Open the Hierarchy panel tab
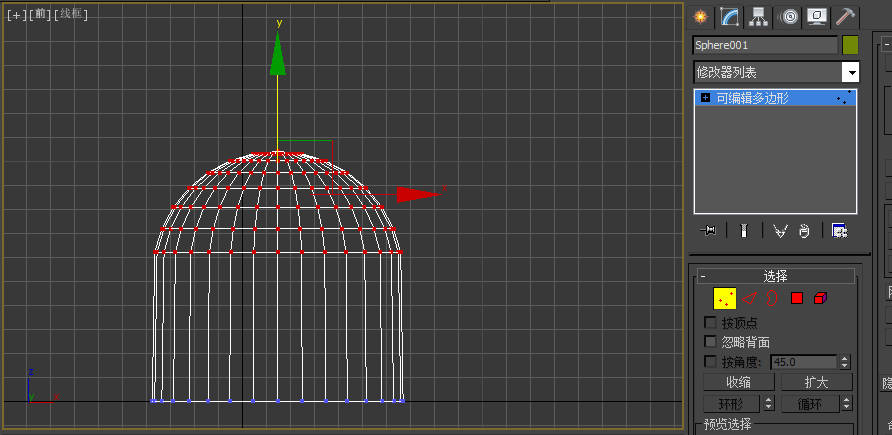Viewport: 892px width, 435px height. click(x=758, y=17)
